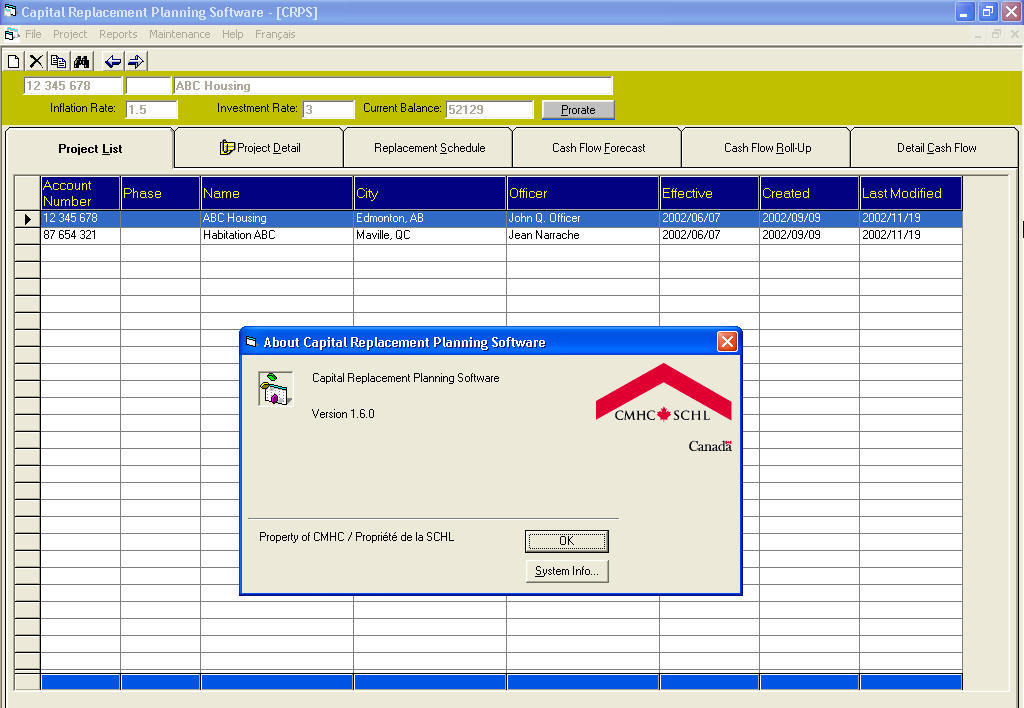Viewport: 1024px width, 708px height.
Task: Close the About dialog with red X
Action: [x=727, y=341]
